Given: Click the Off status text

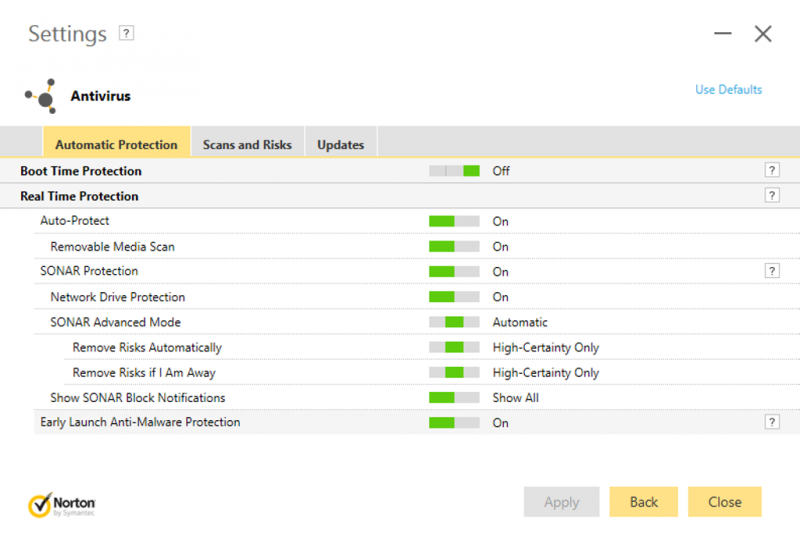Looking at the screenshot, I should 501,171.
